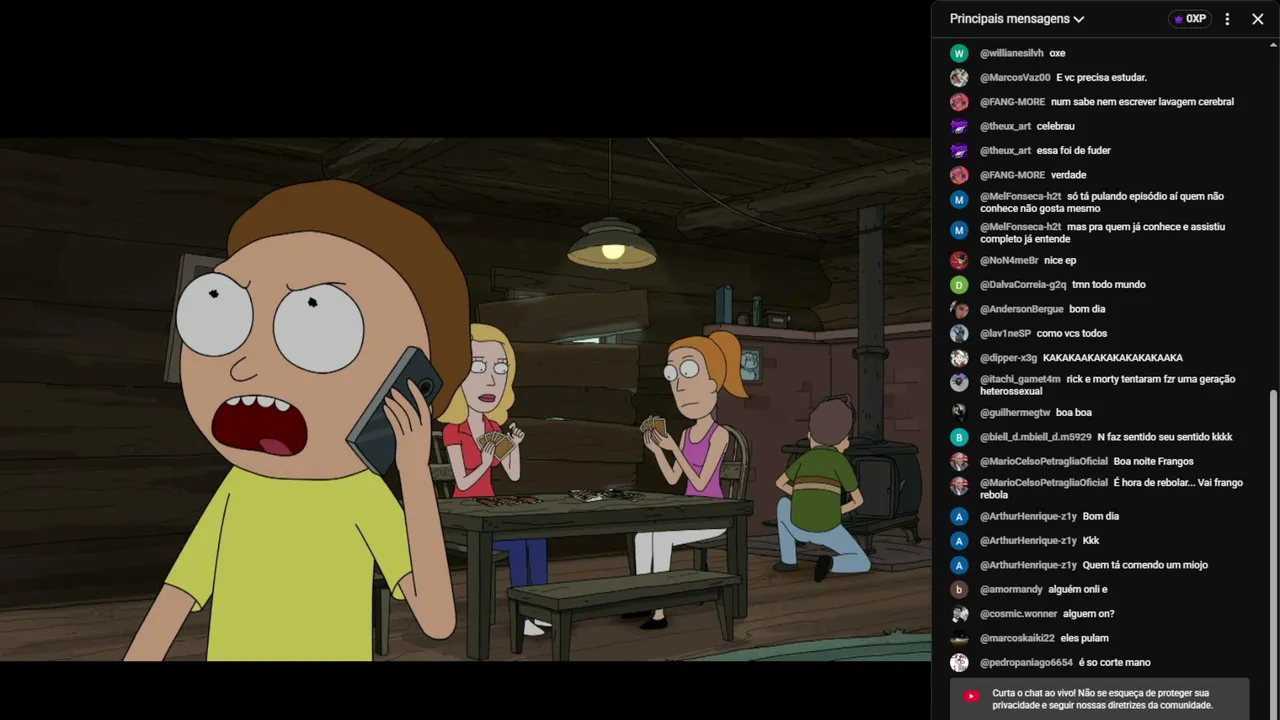Click @FANG-MORE avatar beside "verdade"
Screen dimensions: 1280x720
[959, 175]
